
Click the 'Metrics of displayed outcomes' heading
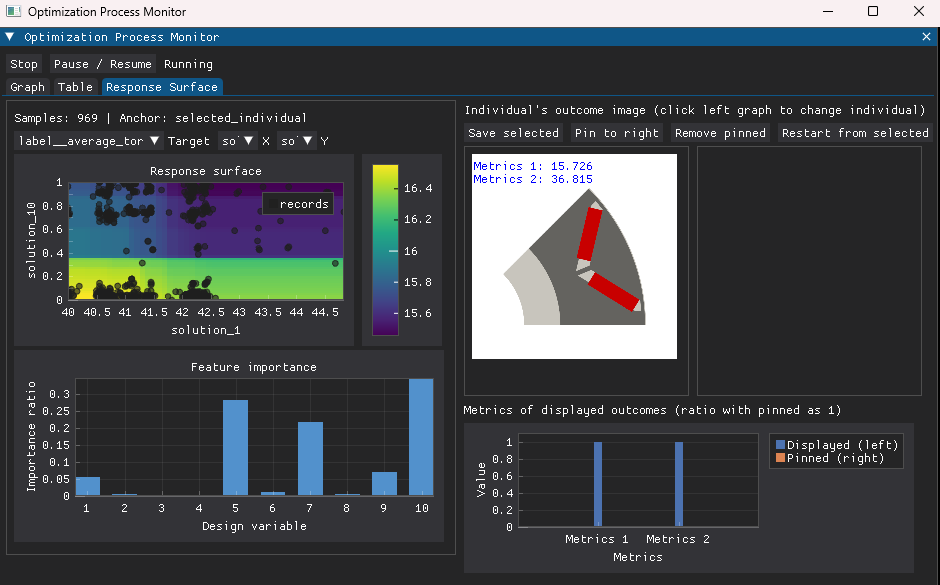652,410
